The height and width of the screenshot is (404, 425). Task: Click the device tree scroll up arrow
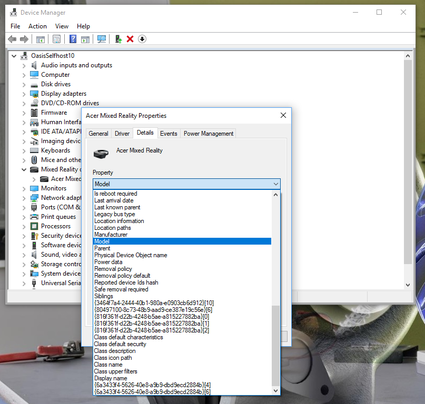tap(408, 56)
